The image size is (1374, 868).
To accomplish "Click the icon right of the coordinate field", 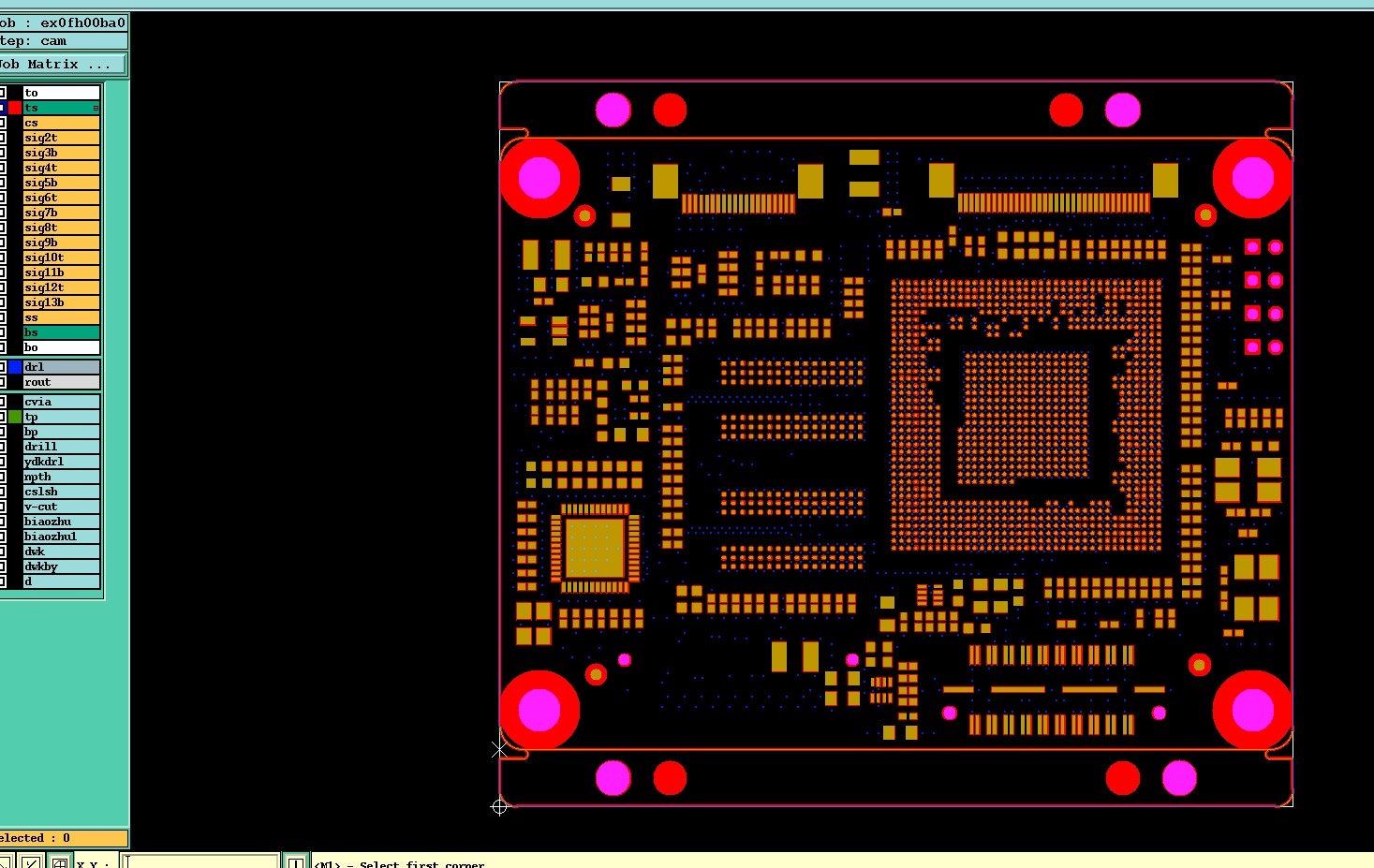I will 295,862.
